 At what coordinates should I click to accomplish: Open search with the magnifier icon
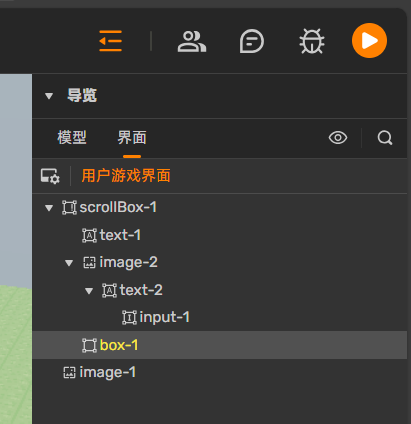pyautogui.click(x=385, y=137)
